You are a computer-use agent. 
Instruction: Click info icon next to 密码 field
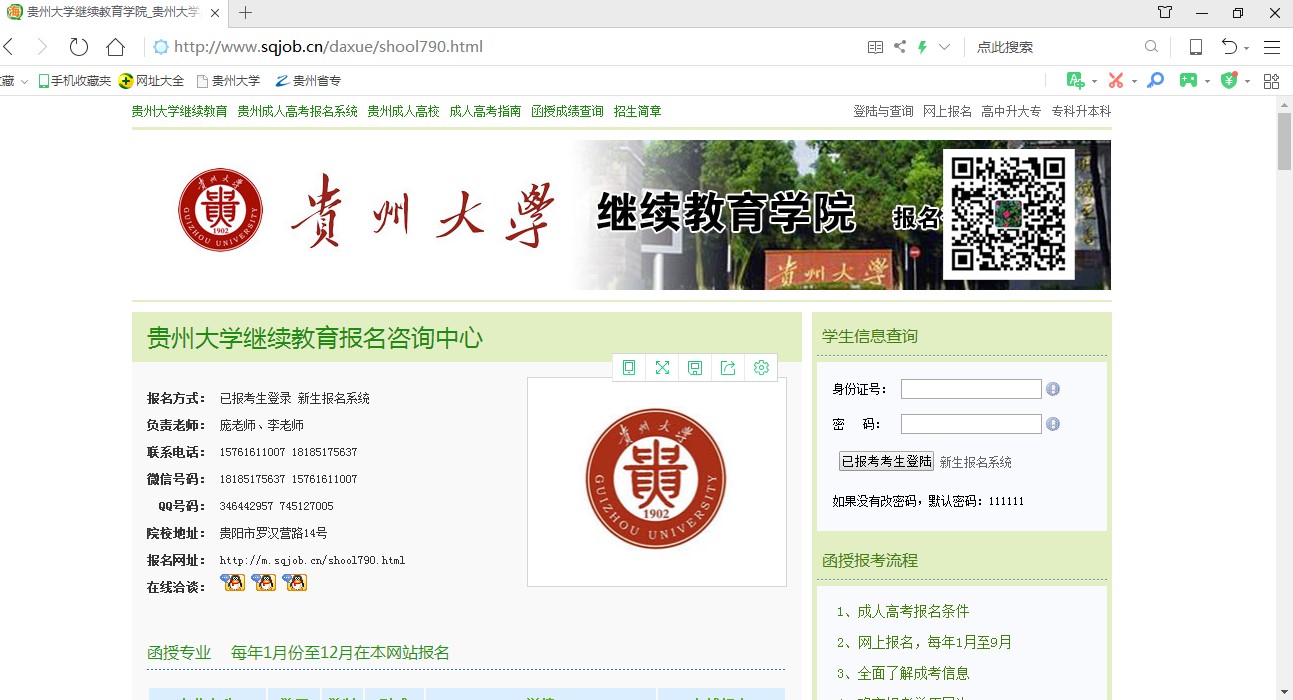(x=1053, y=424)
